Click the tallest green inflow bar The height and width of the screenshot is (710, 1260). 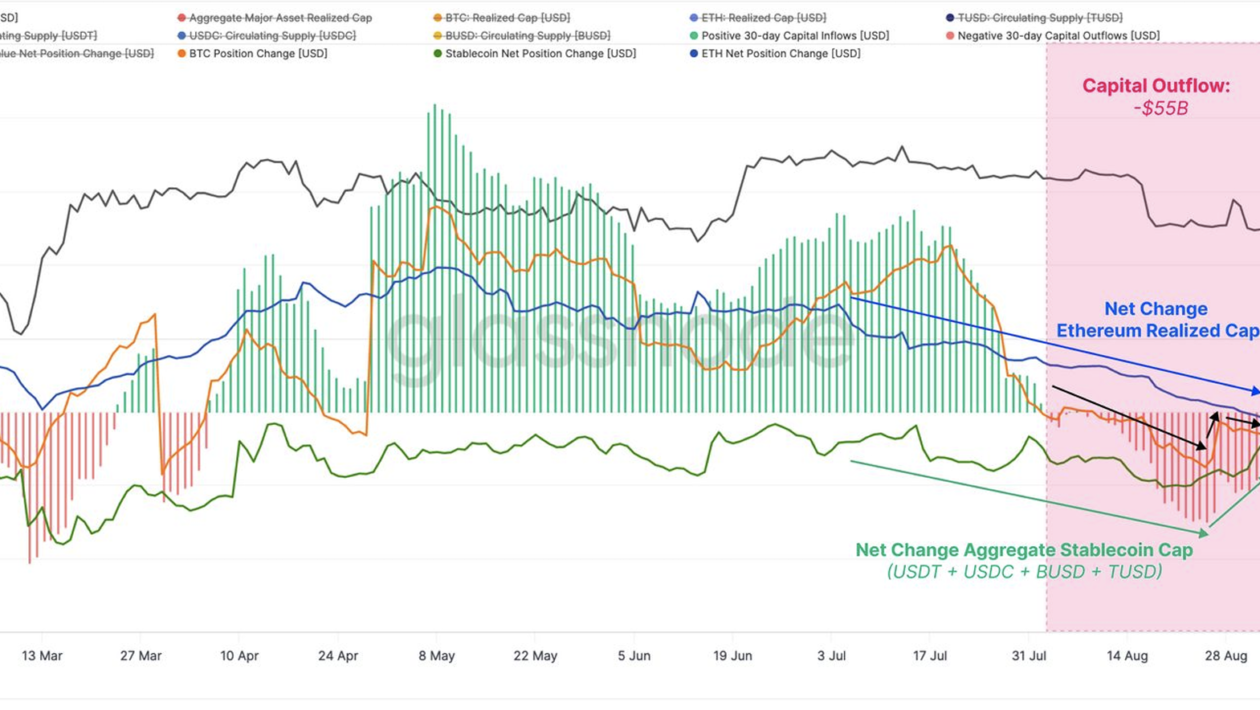(434, 258)
